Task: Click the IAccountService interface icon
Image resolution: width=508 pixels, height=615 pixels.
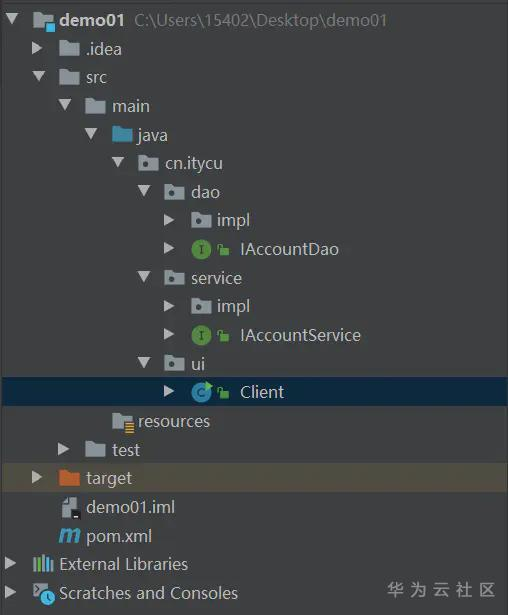Action: tap(201, 335)
